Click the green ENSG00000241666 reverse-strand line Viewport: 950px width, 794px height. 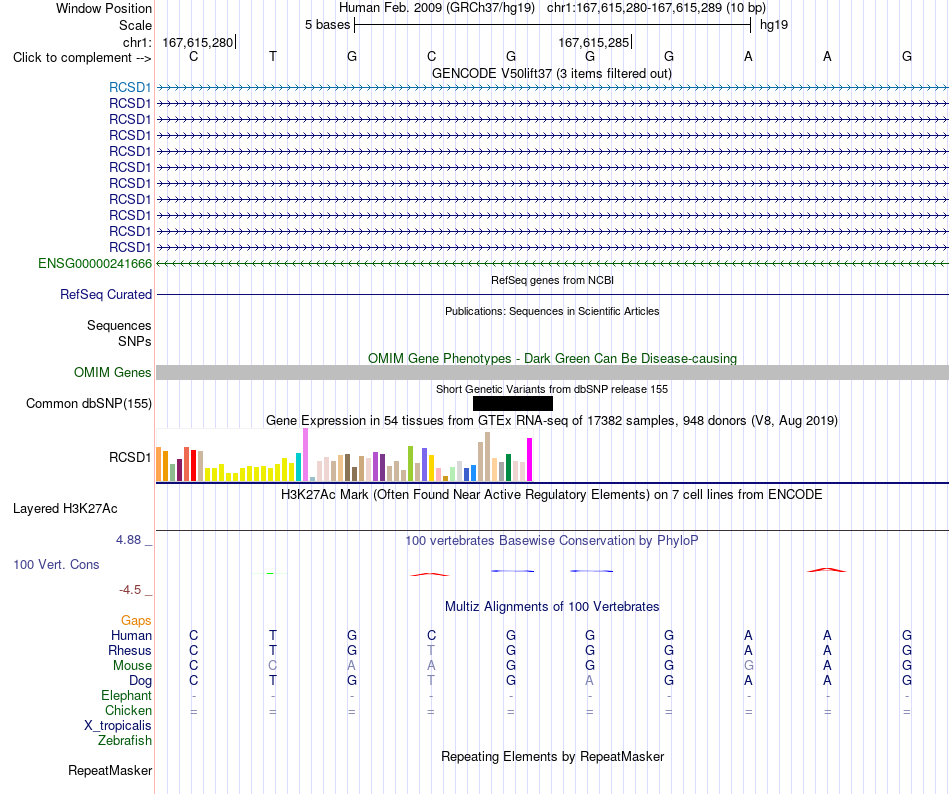click(552, 263)
